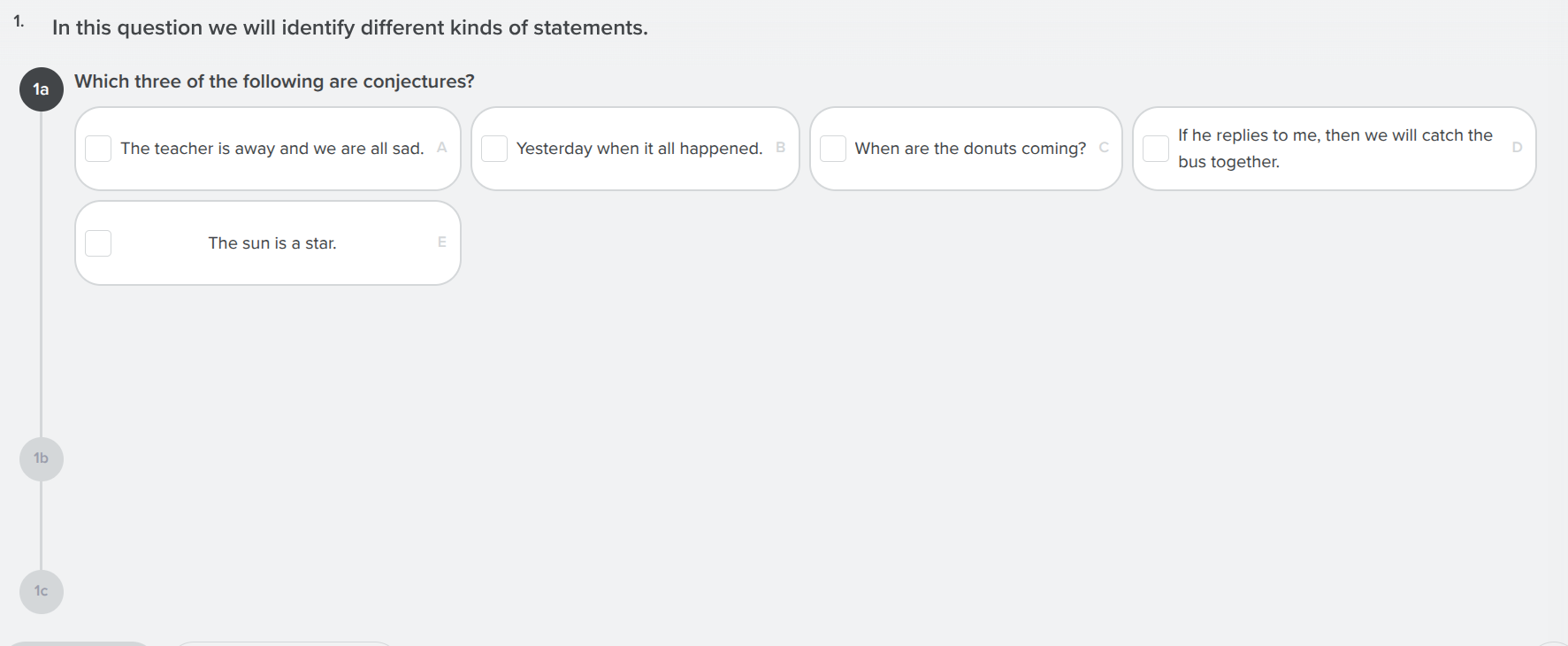This screenshot has height=646, width=1568.
Task: Select the "The sun is a star" card
Action: pos(267,242)
